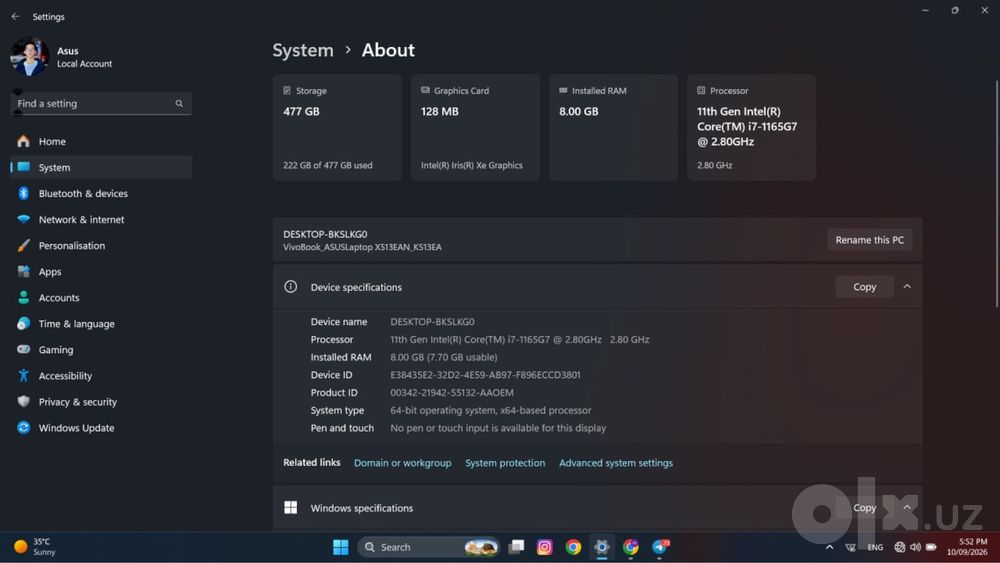This screenshot has height=563, width=1000.
Task: Click the Processor i7-1165G7 card
Action: click(x=751, y=128)
